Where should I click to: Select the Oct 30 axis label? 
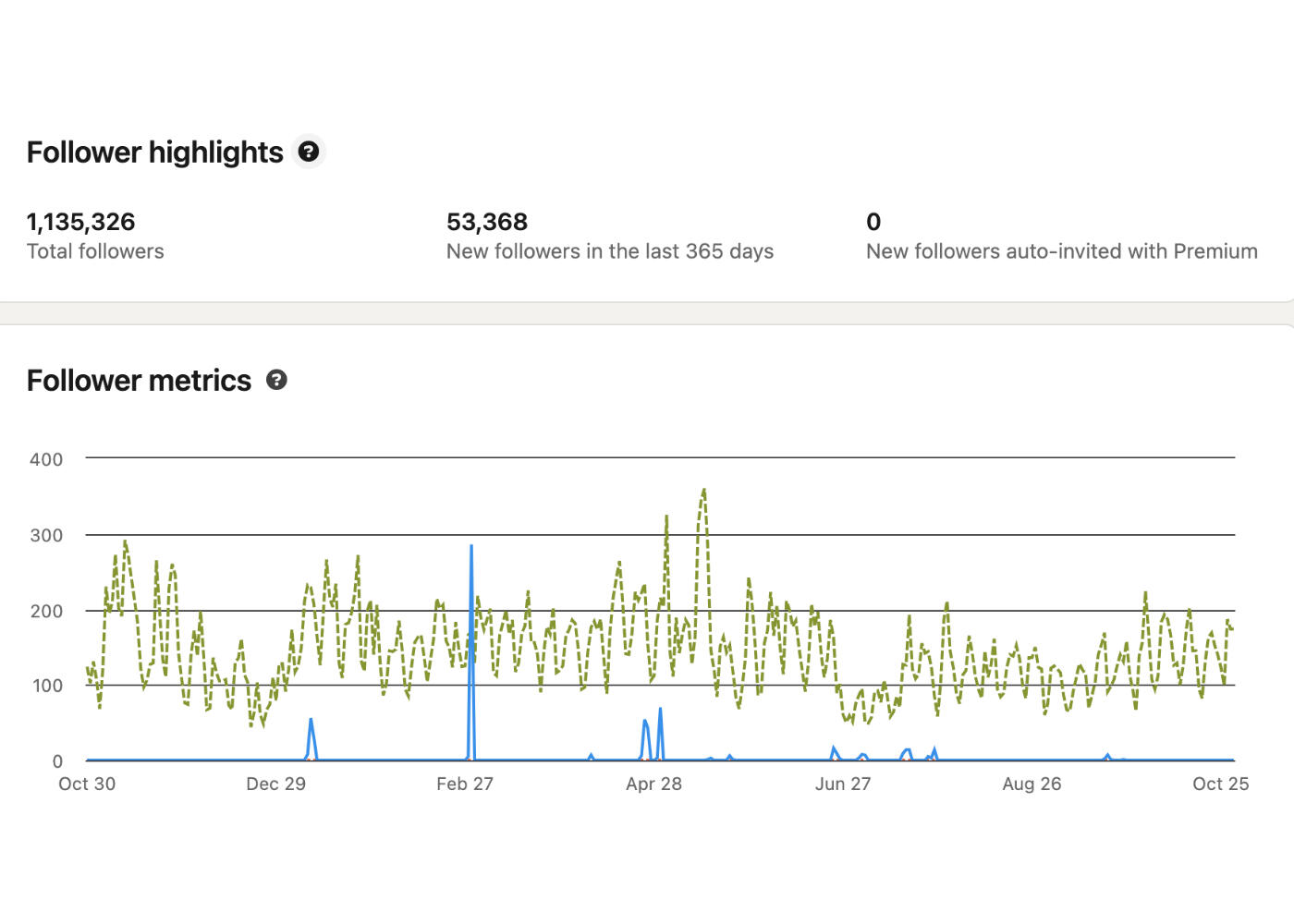coord(86,784)
